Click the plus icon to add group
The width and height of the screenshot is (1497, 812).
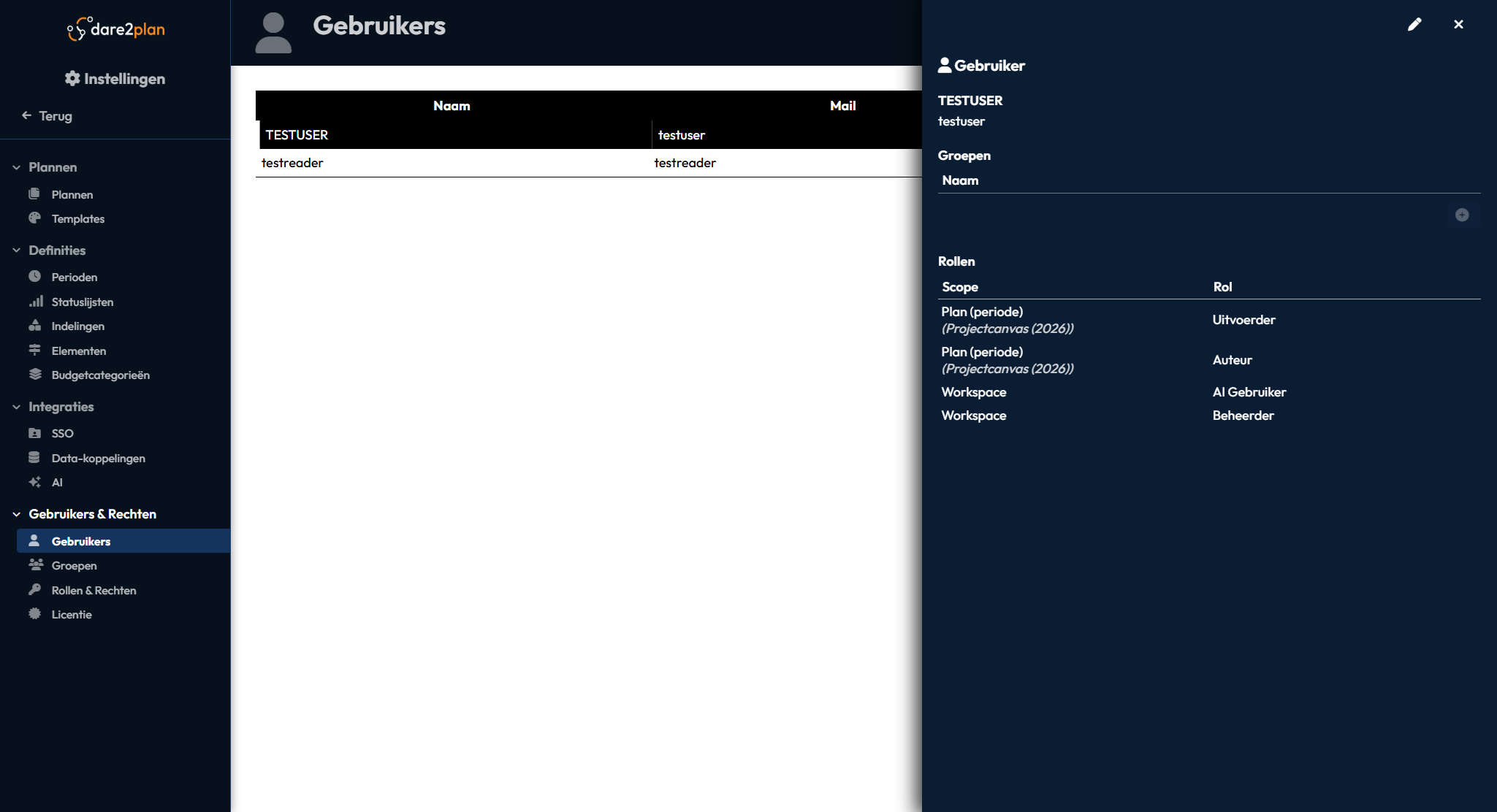[x=1462, y=215]
